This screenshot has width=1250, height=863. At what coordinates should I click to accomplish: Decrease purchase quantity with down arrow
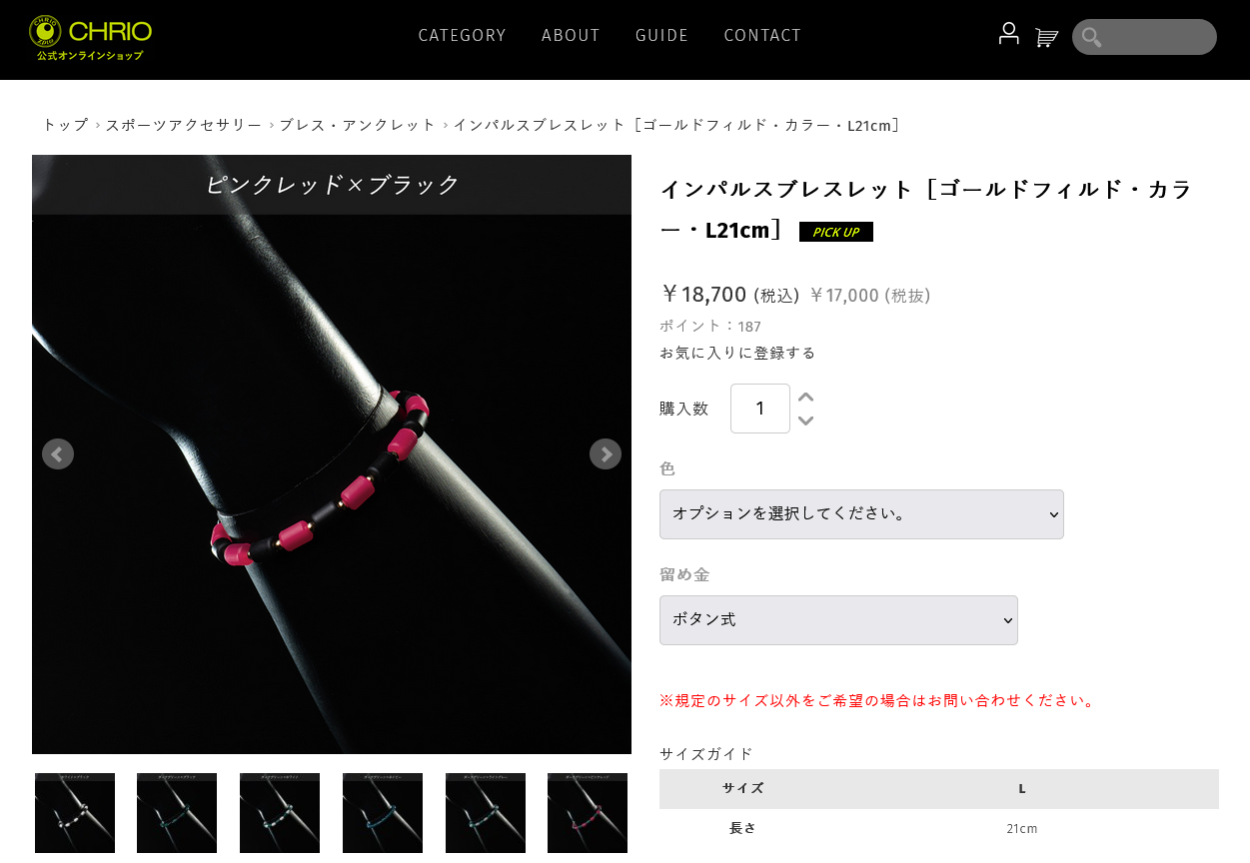pyautogui.click(x=806, y=421)
